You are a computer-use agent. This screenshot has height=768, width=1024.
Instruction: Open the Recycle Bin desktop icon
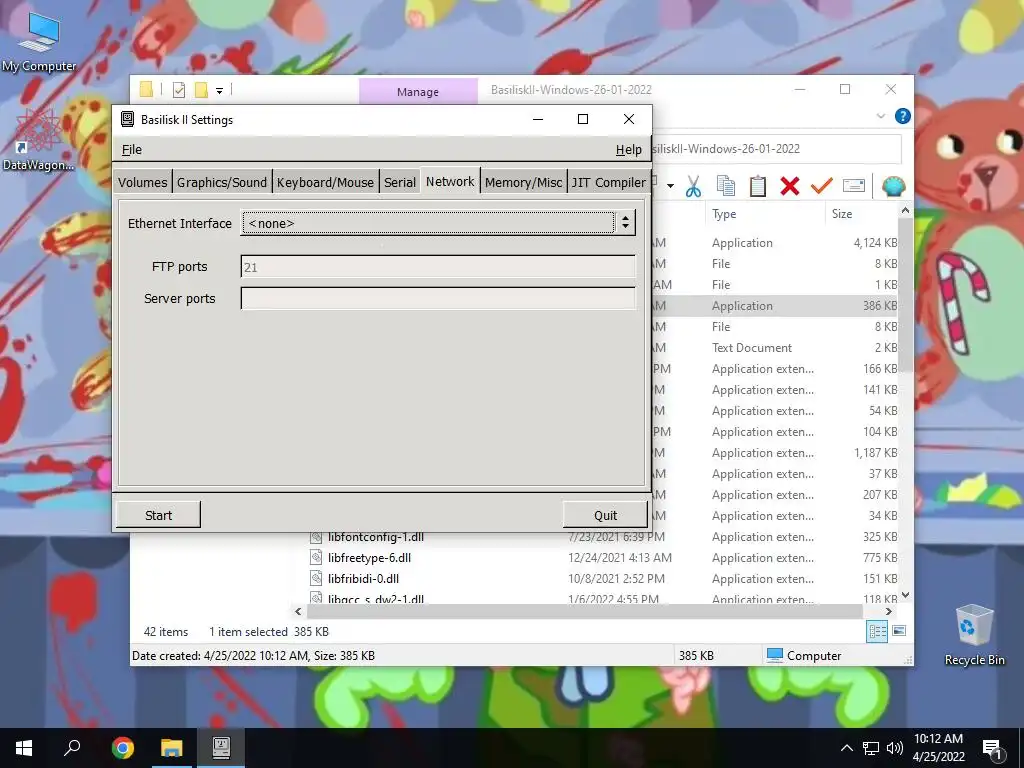974,635
